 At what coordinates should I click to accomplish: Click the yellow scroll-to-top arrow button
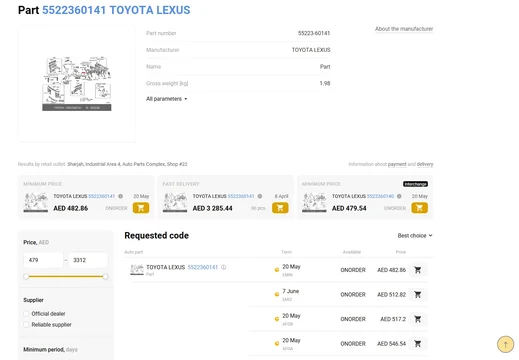505,344
